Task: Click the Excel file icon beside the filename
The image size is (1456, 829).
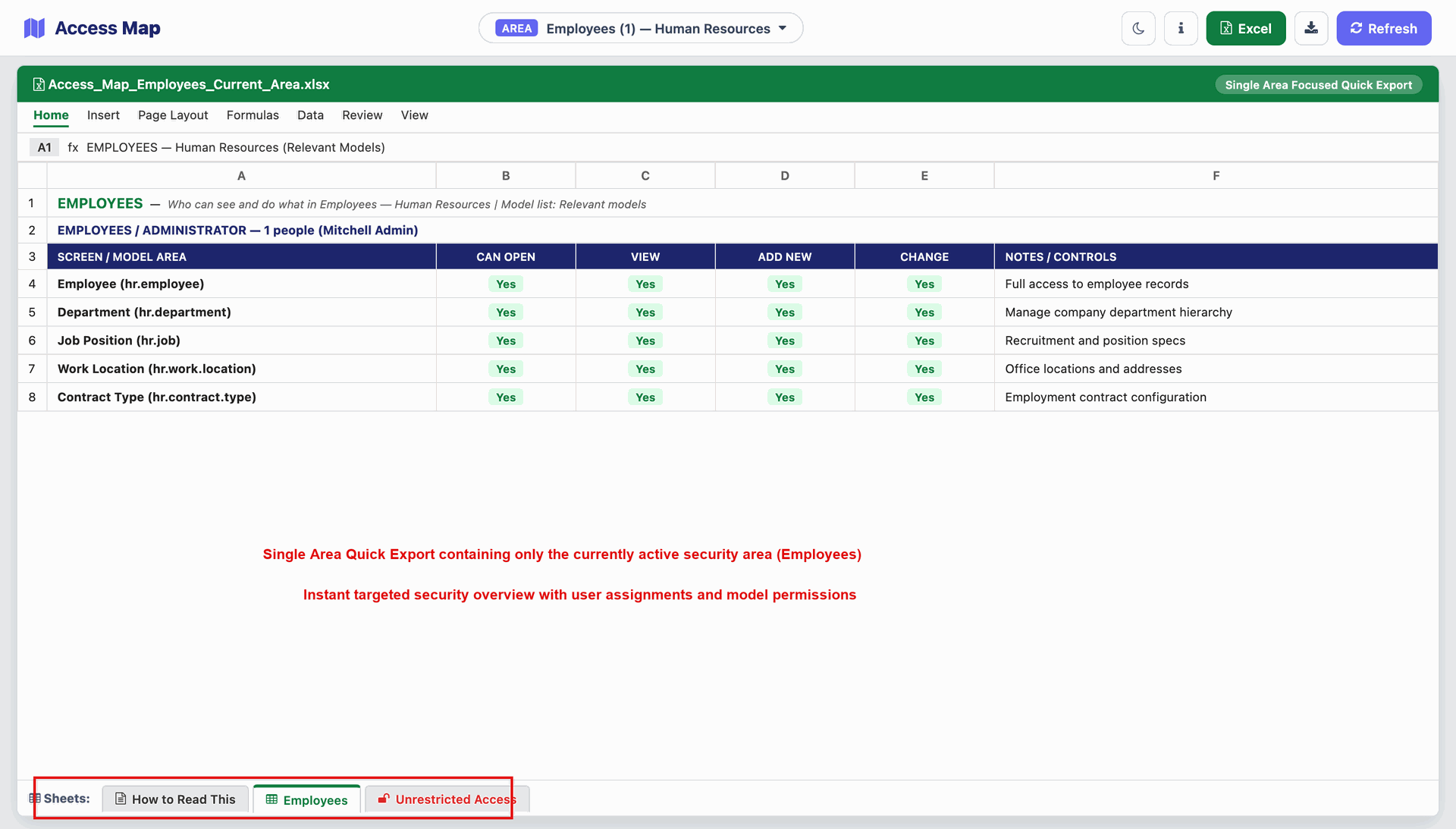Action: pyautogui.click(x=39, y=84)
